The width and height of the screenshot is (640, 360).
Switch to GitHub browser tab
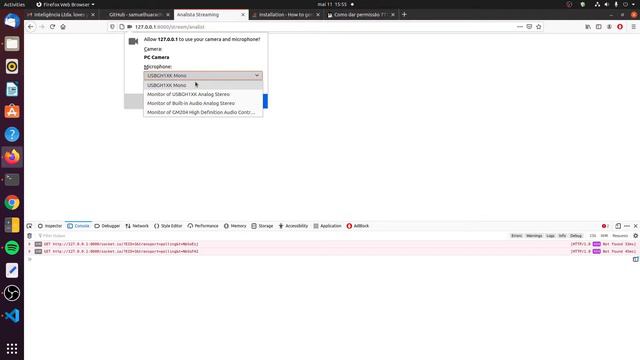pyautogui.click(x=136, y=14)
